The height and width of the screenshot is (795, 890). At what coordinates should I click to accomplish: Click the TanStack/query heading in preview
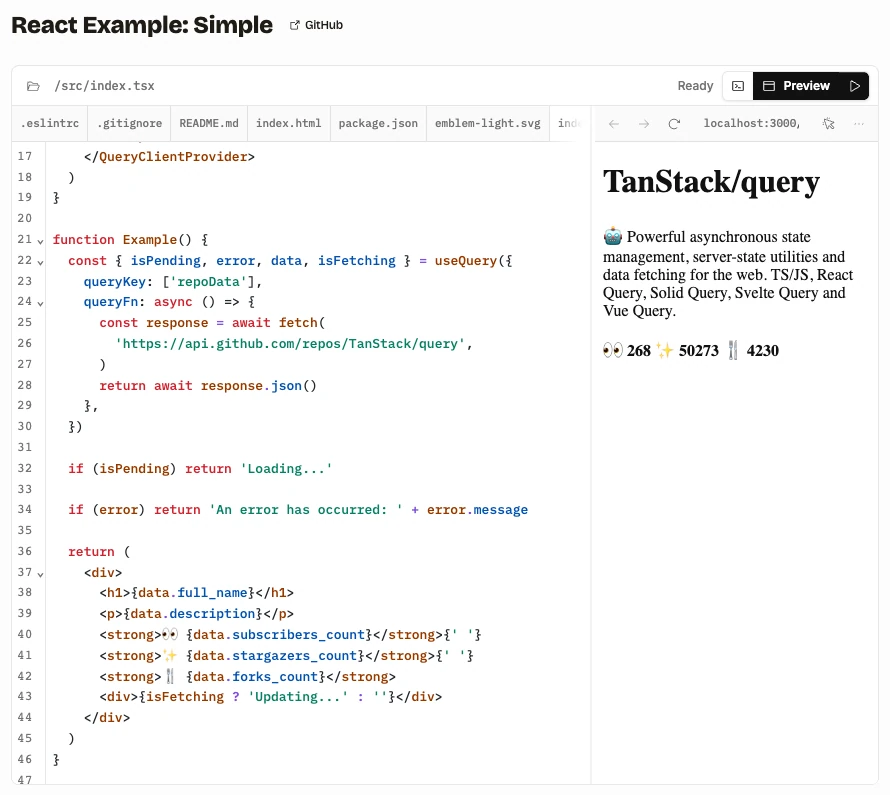(x=711, y=183)
